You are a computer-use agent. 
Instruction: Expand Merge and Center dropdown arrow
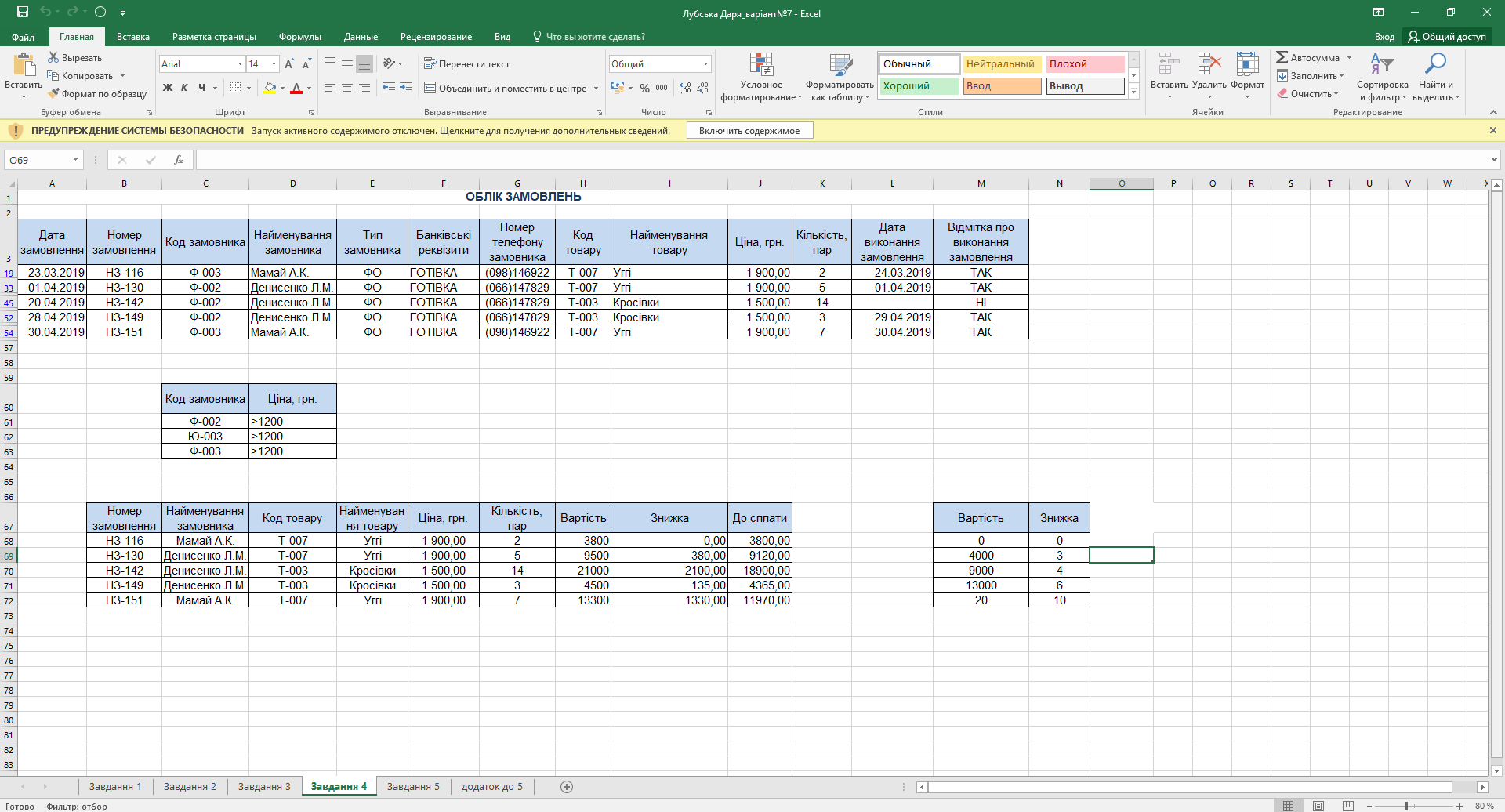tap(597, 89)
